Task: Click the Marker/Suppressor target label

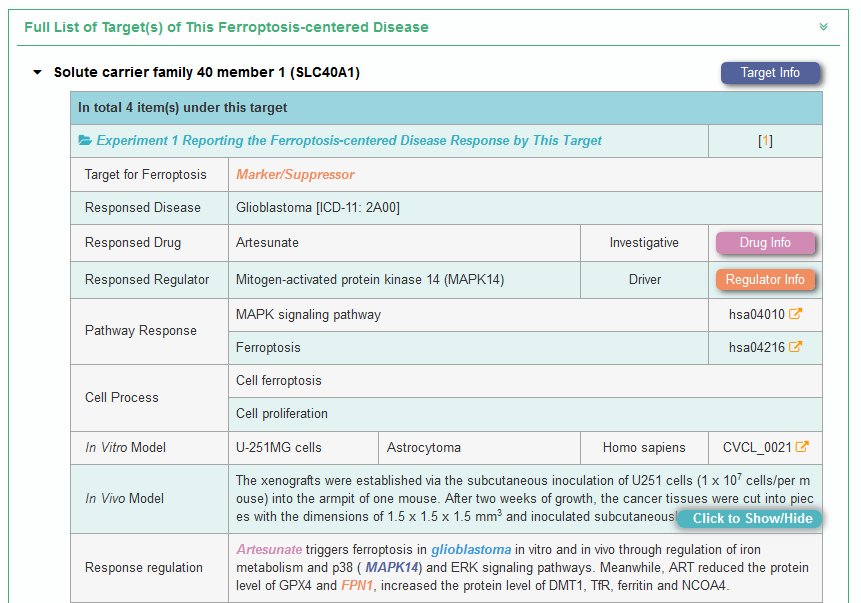Action: pos(295,174)
